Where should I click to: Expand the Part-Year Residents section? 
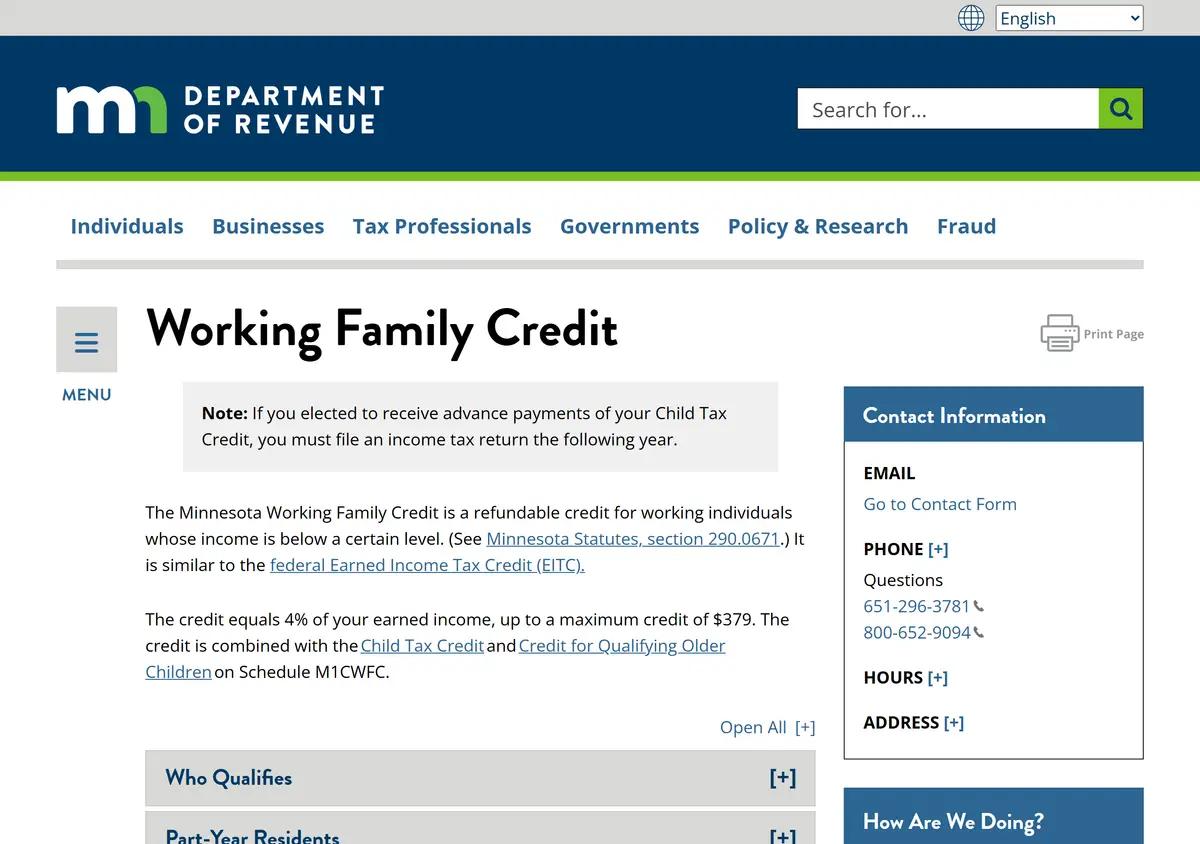tap(480, 828)
